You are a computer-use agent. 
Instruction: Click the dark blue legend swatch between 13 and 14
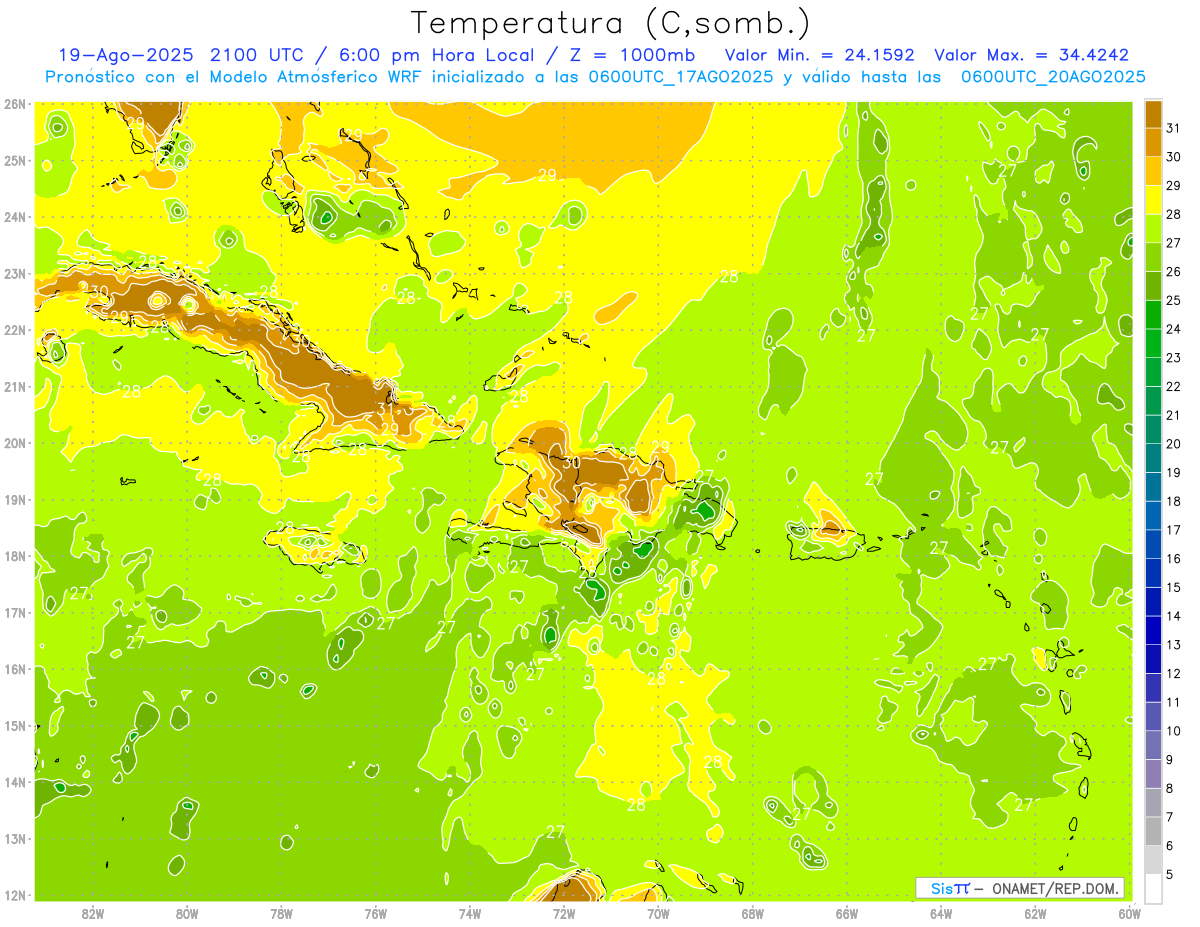pos(1153,630)
